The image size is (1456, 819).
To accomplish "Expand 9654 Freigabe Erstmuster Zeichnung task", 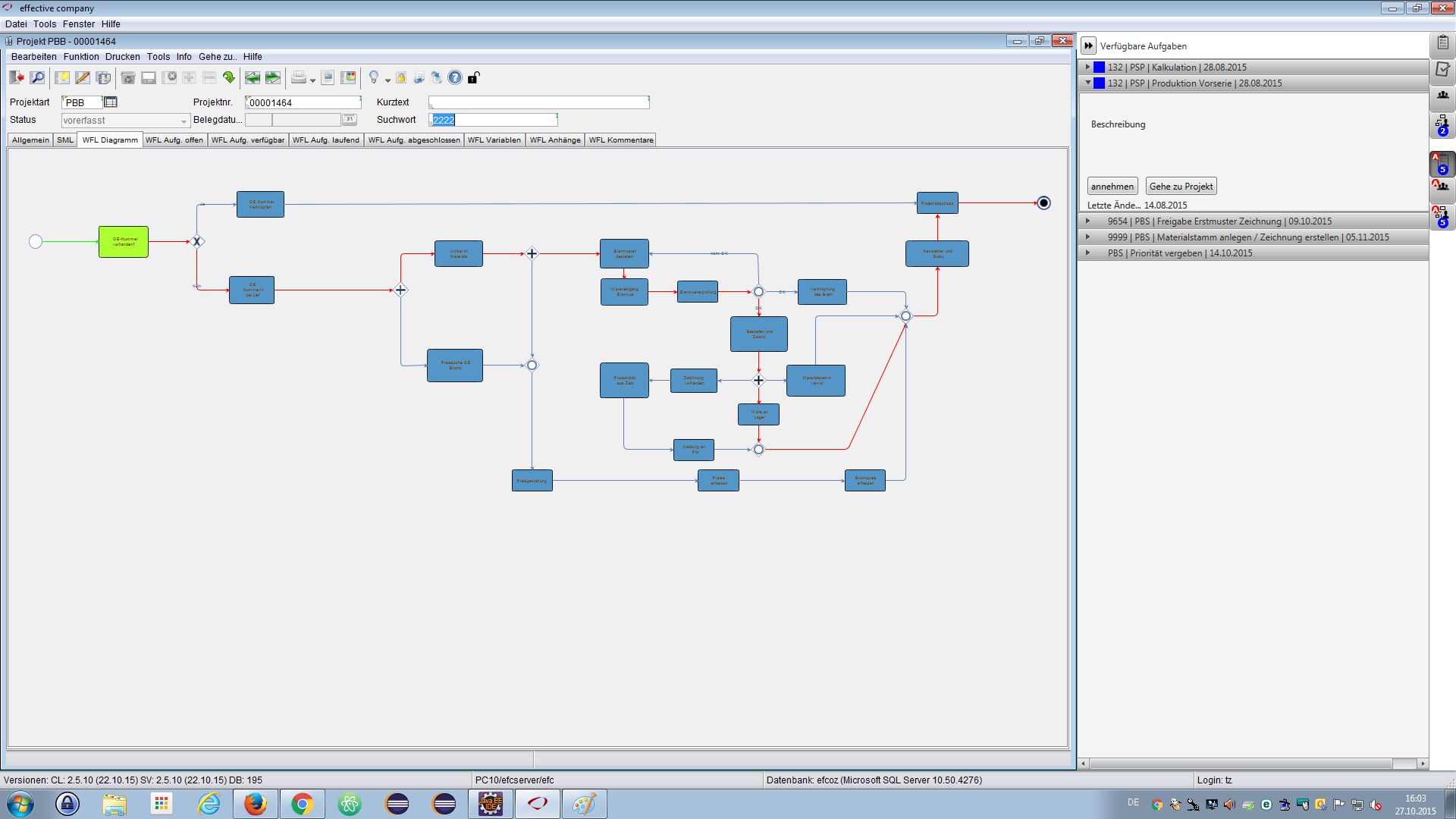I will click(1087, 221).
